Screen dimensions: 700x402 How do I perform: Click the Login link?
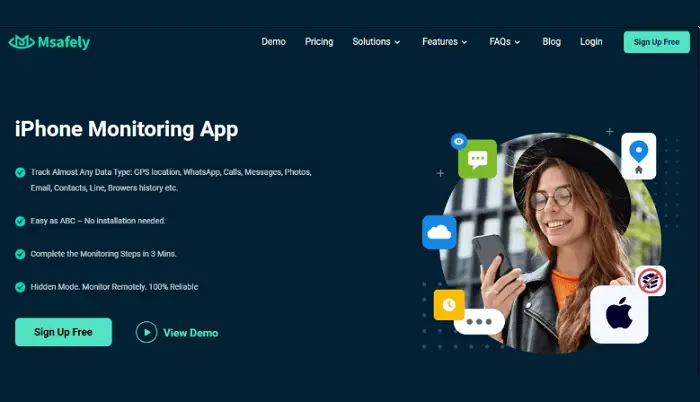(x=591, y=42)
